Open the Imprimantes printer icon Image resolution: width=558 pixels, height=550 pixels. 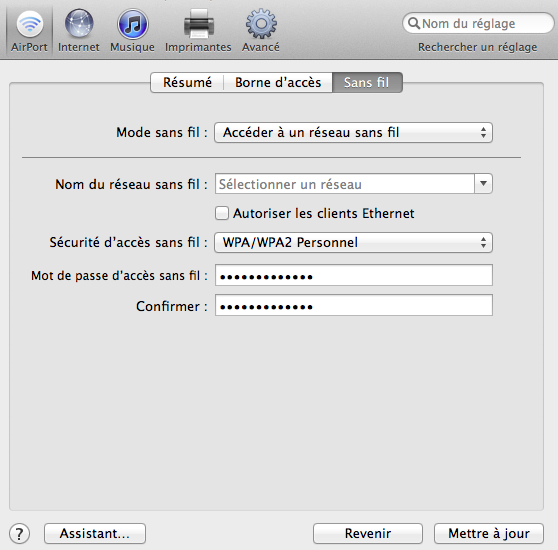(199, 23)
